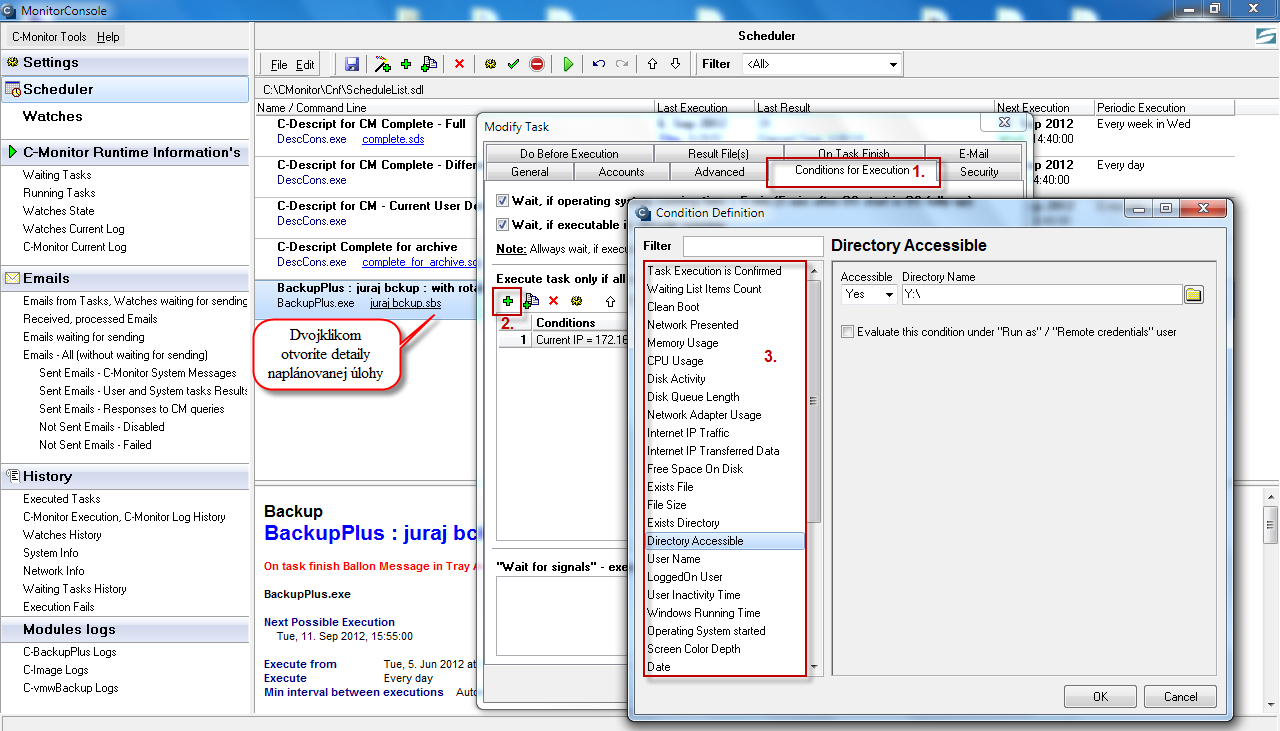Click the move up arrow in Scheduler toolbar
The width and height of the screenshot is (1280, 731).
click(652, 64)
